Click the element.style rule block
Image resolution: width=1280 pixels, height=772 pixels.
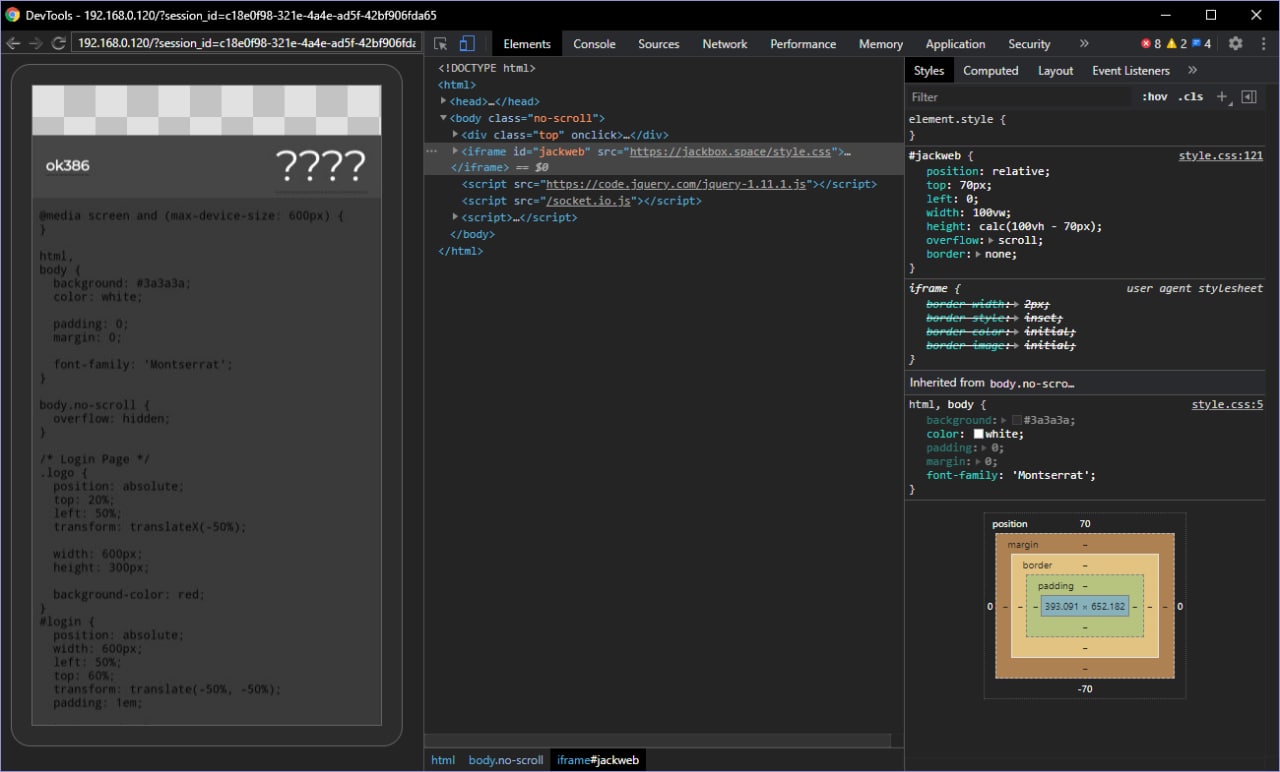(1085, 126)
